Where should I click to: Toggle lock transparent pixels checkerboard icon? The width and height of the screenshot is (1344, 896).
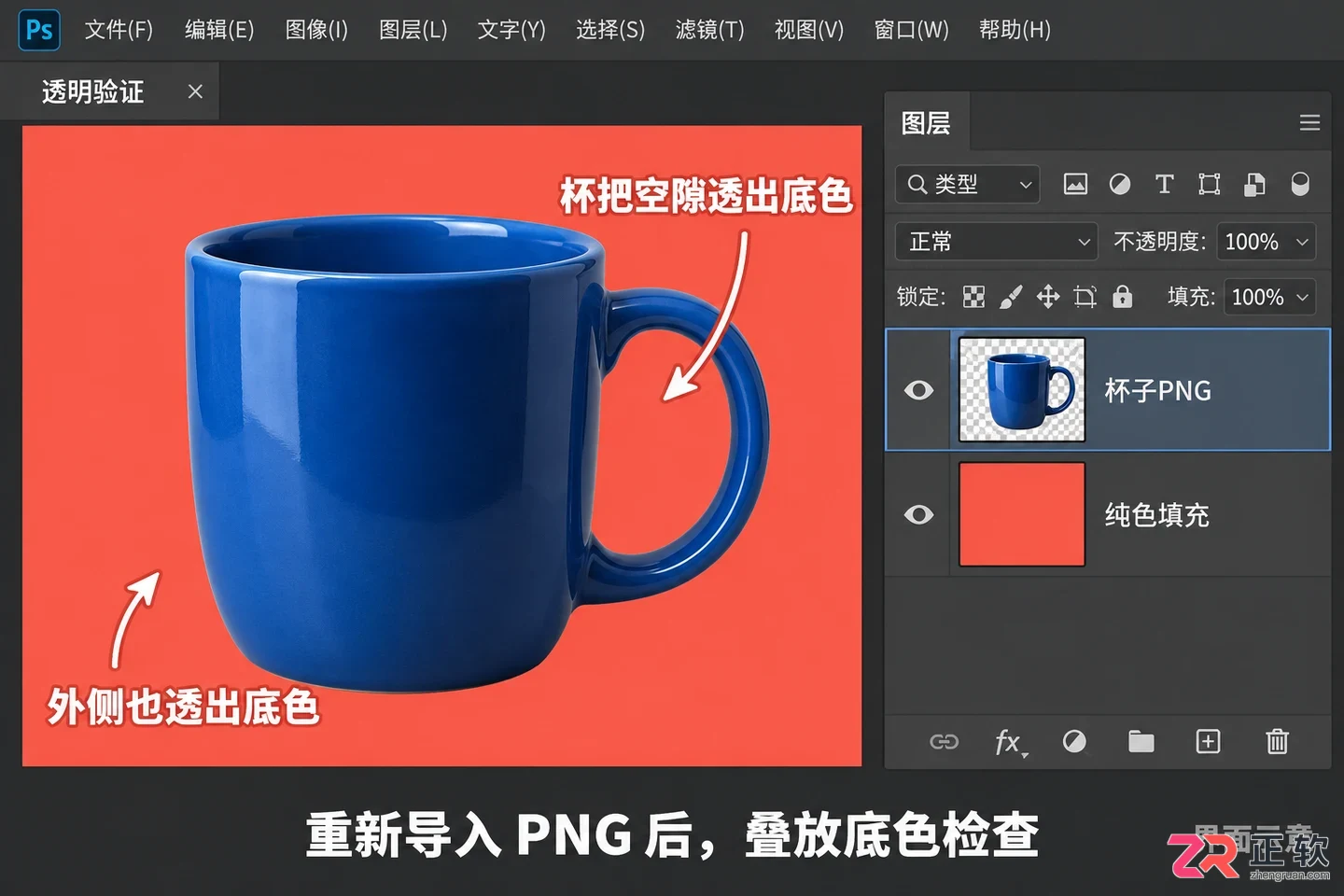(973, 297)
